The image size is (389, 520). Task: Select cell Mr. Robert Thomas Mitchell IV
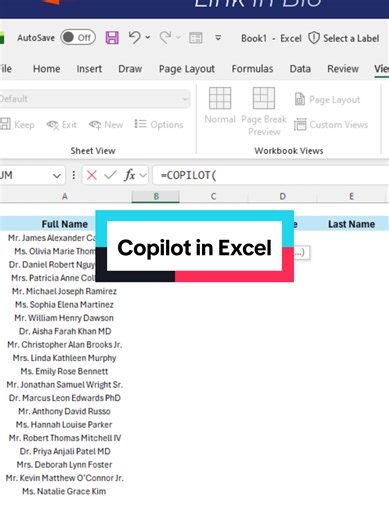(x=65, y=438)
